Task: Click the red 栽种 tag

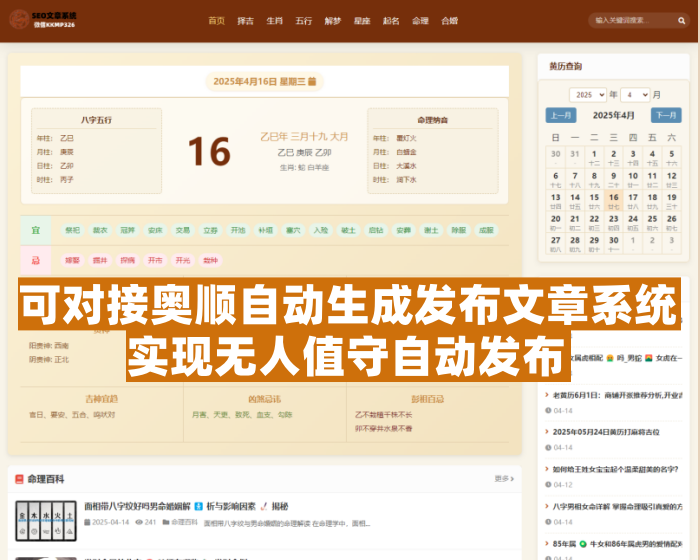Action: [x=211, y=260]
